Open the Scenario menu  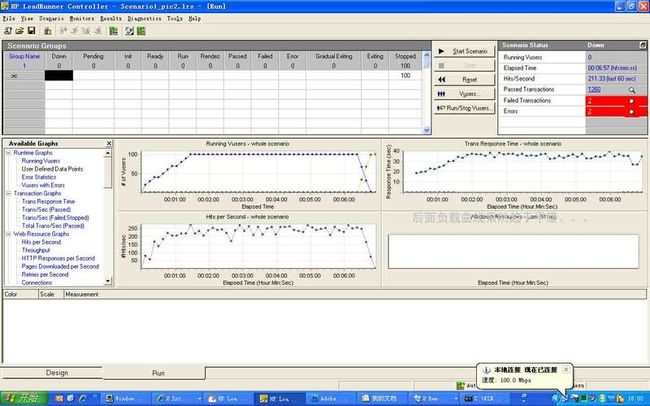coord(51,19)
